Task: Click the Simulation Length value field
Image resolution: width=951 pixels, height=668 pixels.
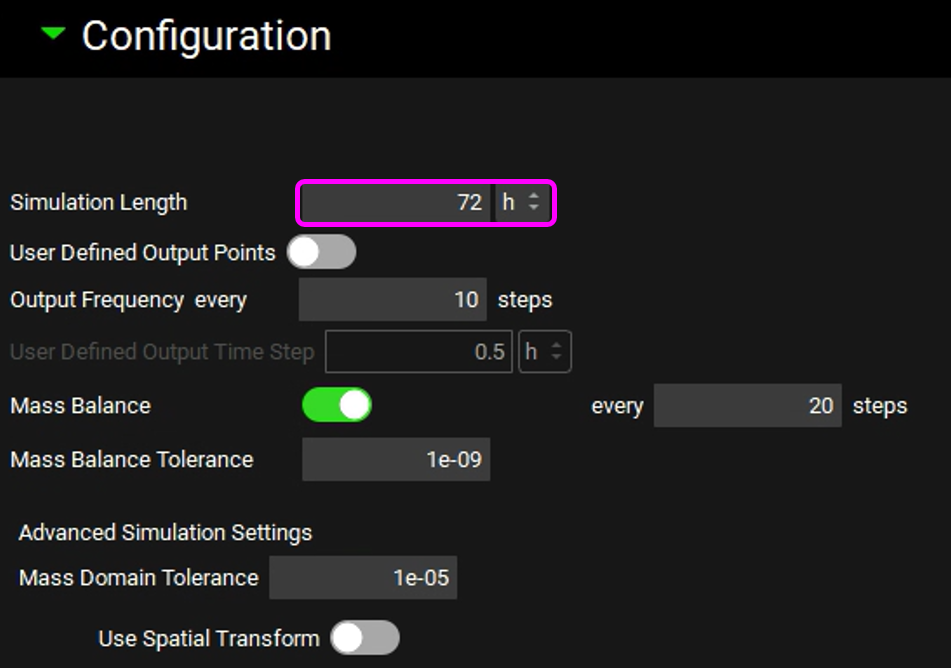Action: [397, 203]
